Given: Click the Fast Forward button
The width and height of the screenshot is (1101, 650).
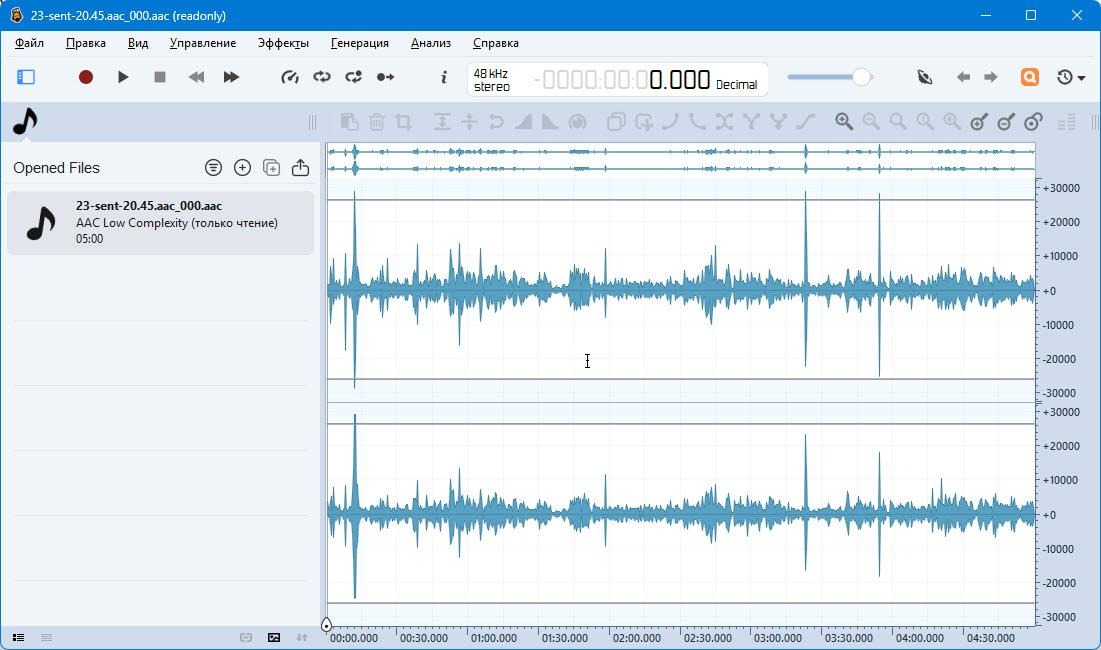Looking at the screenshot, I should [x=231, y=77].
